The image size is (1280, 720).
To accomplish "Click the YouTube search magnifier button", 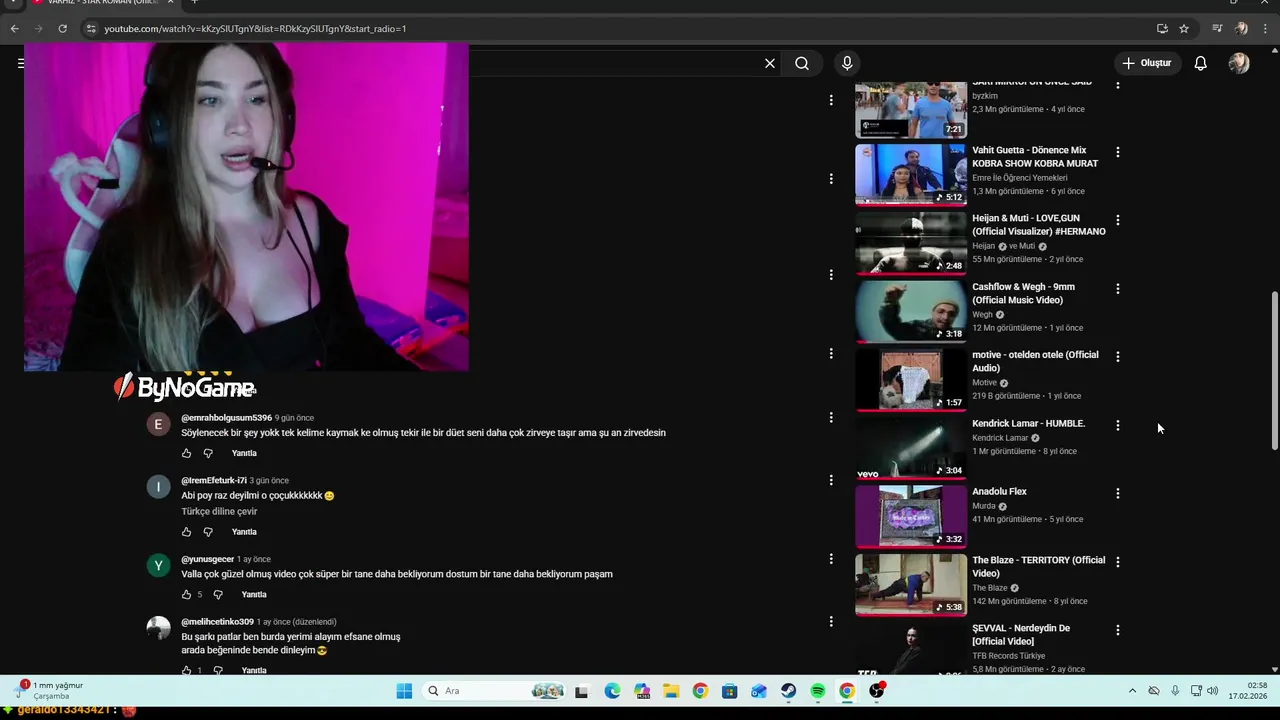I will tap(802, 63).
